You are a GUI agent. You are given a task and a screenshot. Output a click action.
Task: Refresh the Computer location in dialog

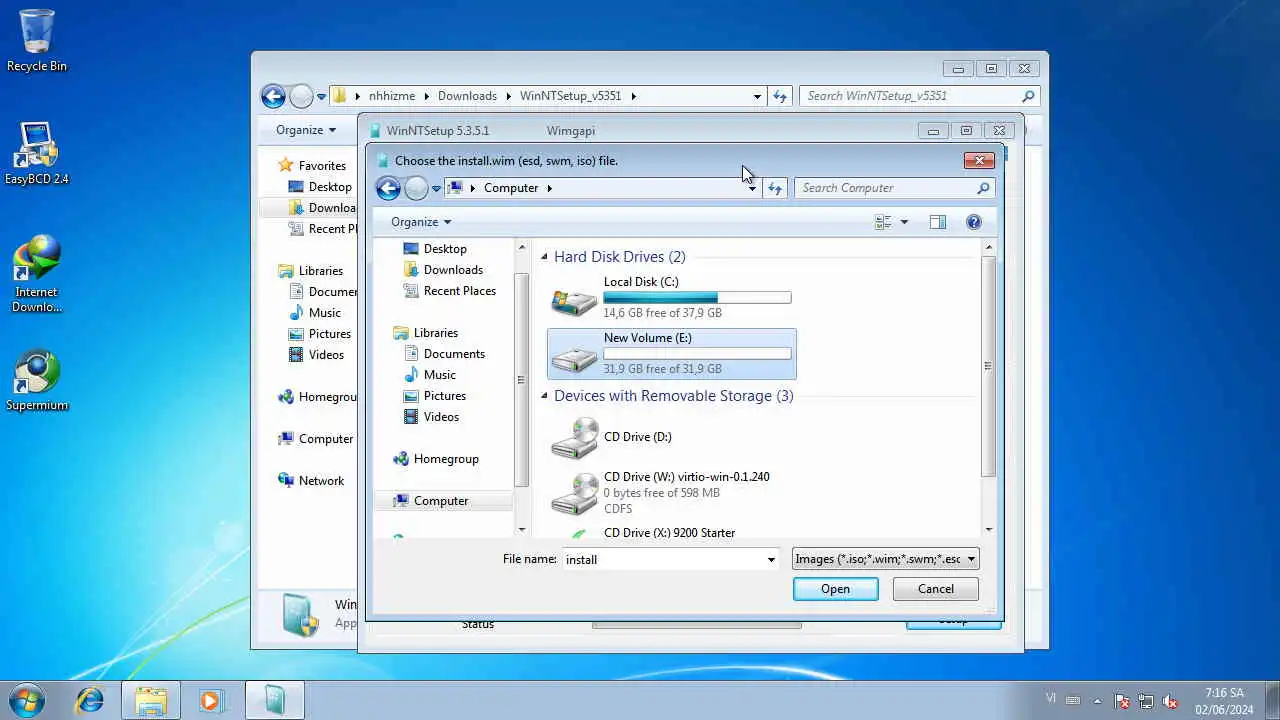[775, 188]
